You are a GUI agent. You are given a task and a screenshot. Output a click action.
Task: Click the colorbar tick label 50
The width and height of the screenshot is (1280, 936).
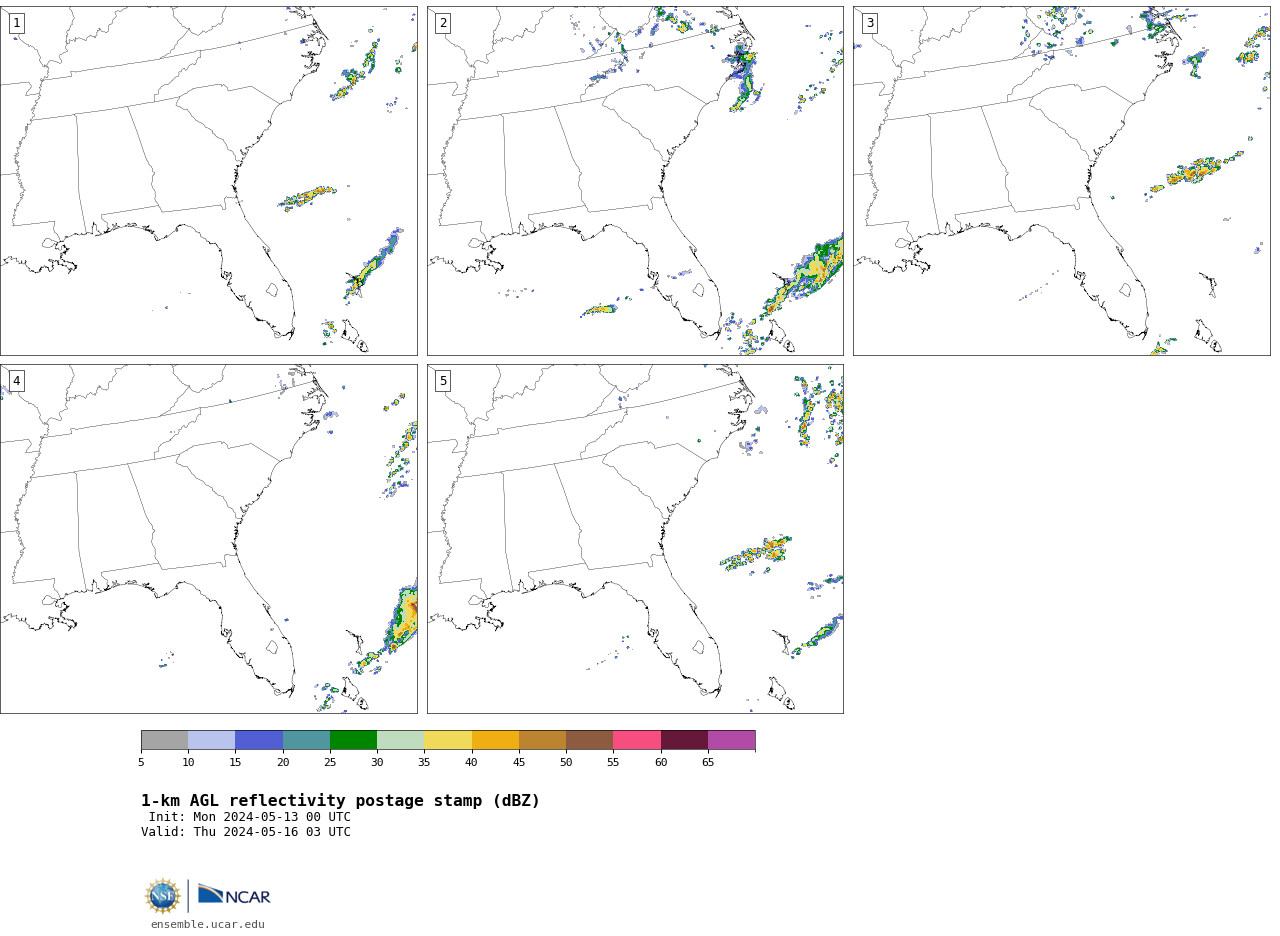(x=566, y=763)
